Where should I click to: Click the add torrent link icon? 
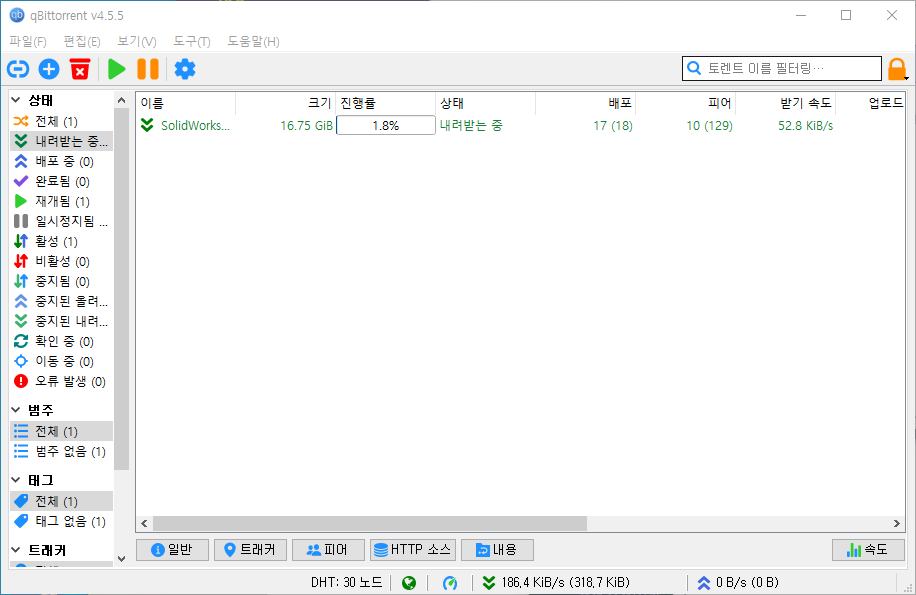point(18,69)
